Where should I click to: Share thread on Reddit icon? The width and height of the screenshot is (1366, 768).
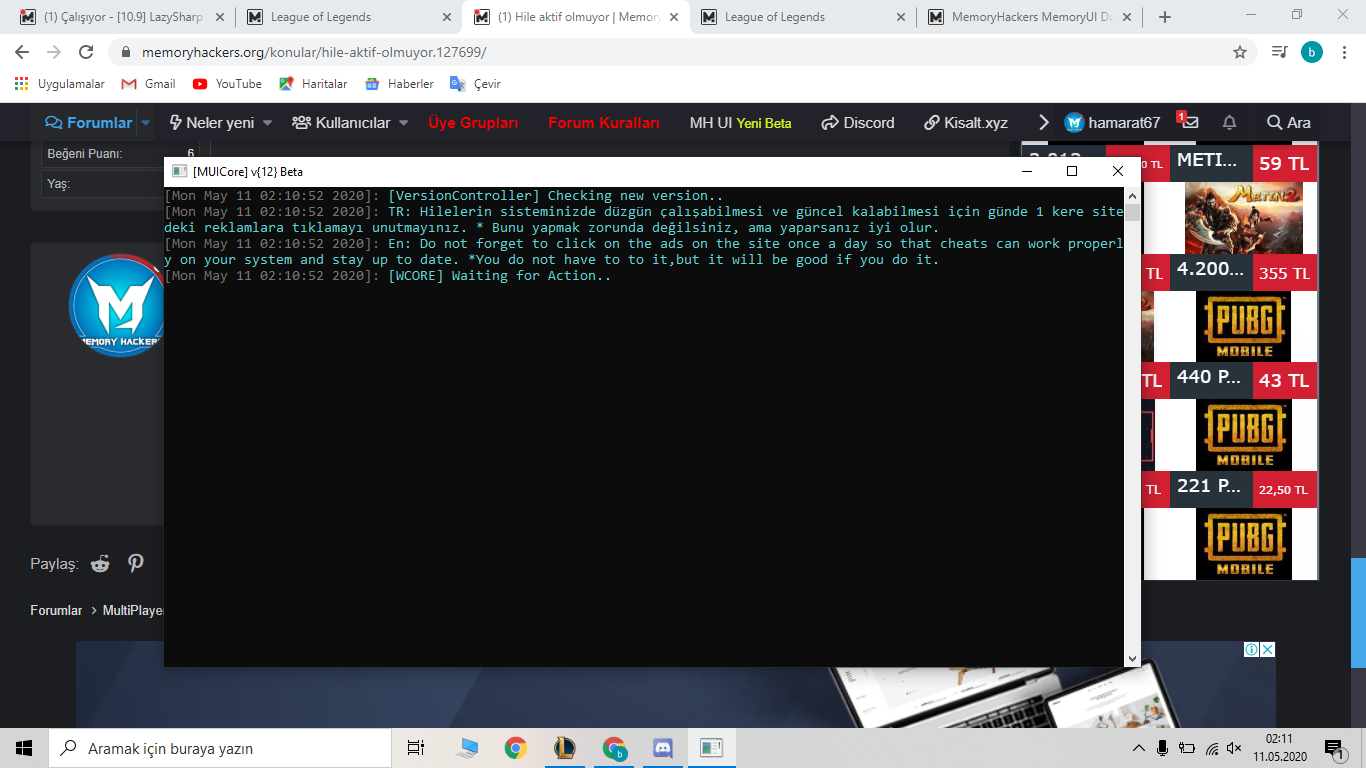click(100, 563)
